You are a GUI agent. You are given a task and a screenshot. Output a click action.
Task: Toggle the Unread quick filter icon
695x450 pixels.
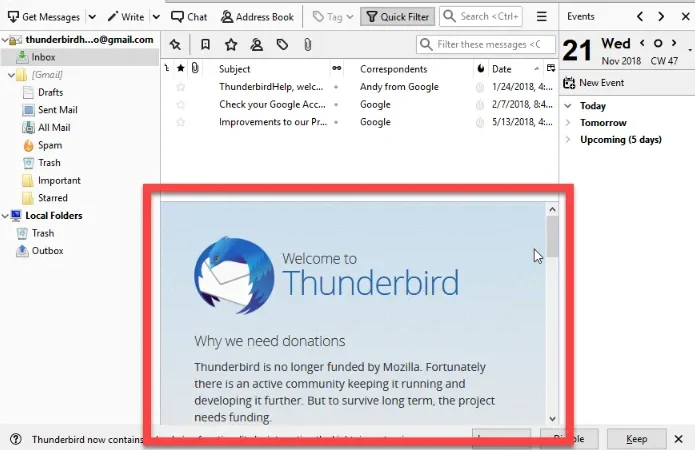205,44
